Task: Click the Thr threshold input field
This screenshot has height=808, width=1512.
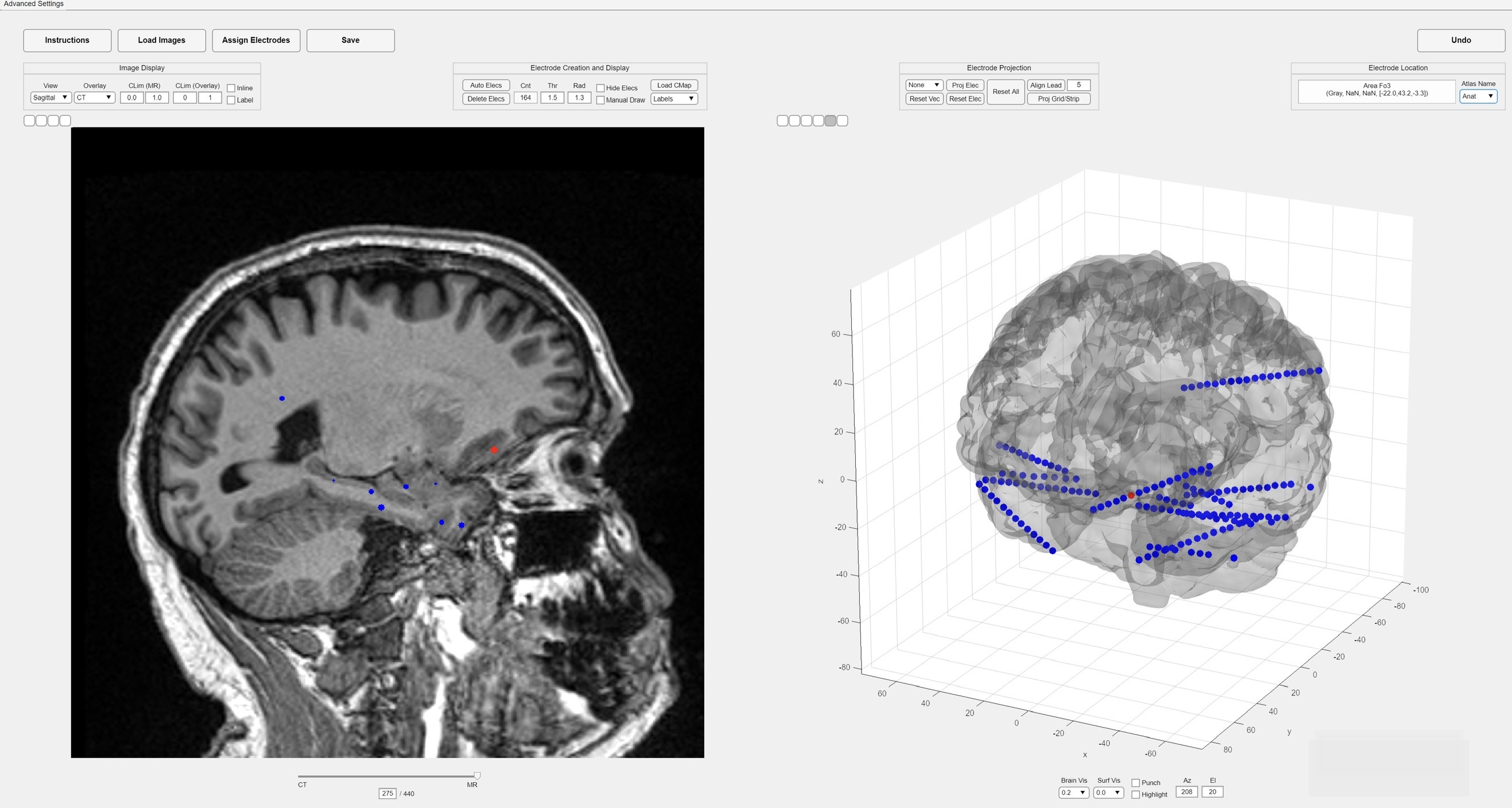Action: (x=552, y=98)
